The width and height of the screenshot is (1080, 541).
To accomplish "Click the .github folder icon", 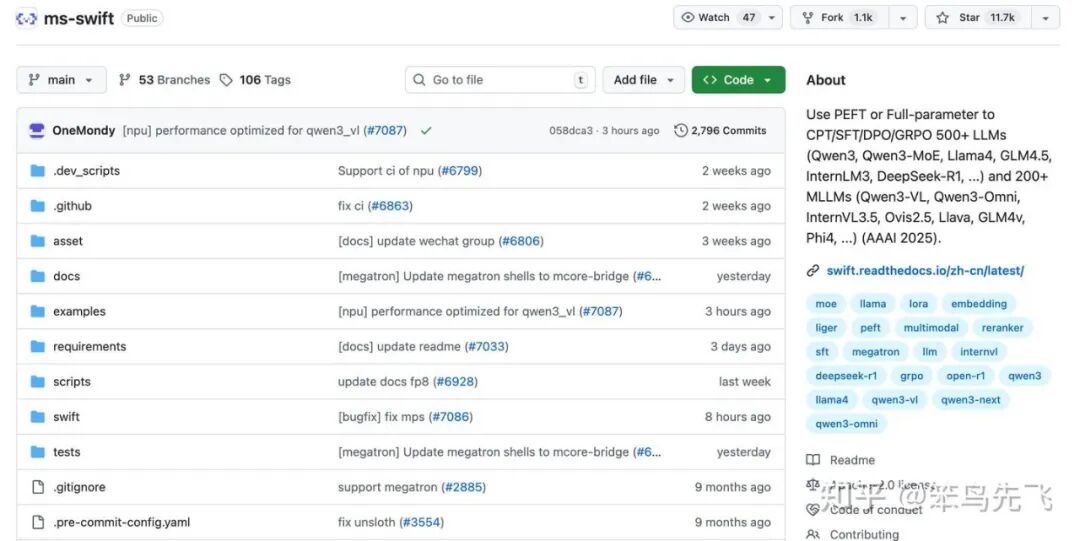I will (x=38, y=206).
